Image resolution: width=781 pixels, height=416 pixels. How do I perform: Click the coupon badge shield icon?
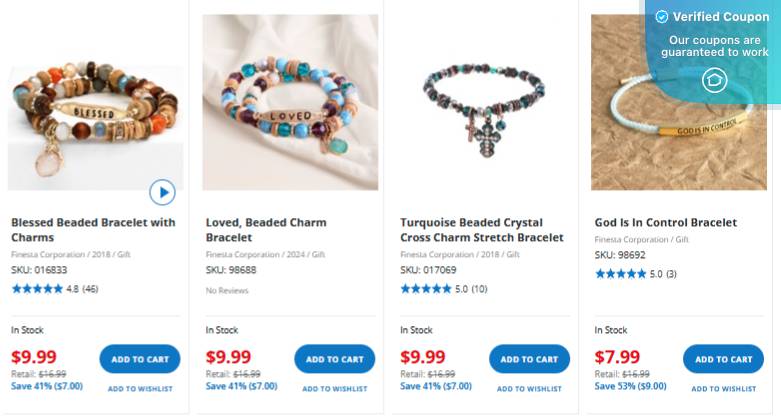pyautogui.click(x=714, y=80)
